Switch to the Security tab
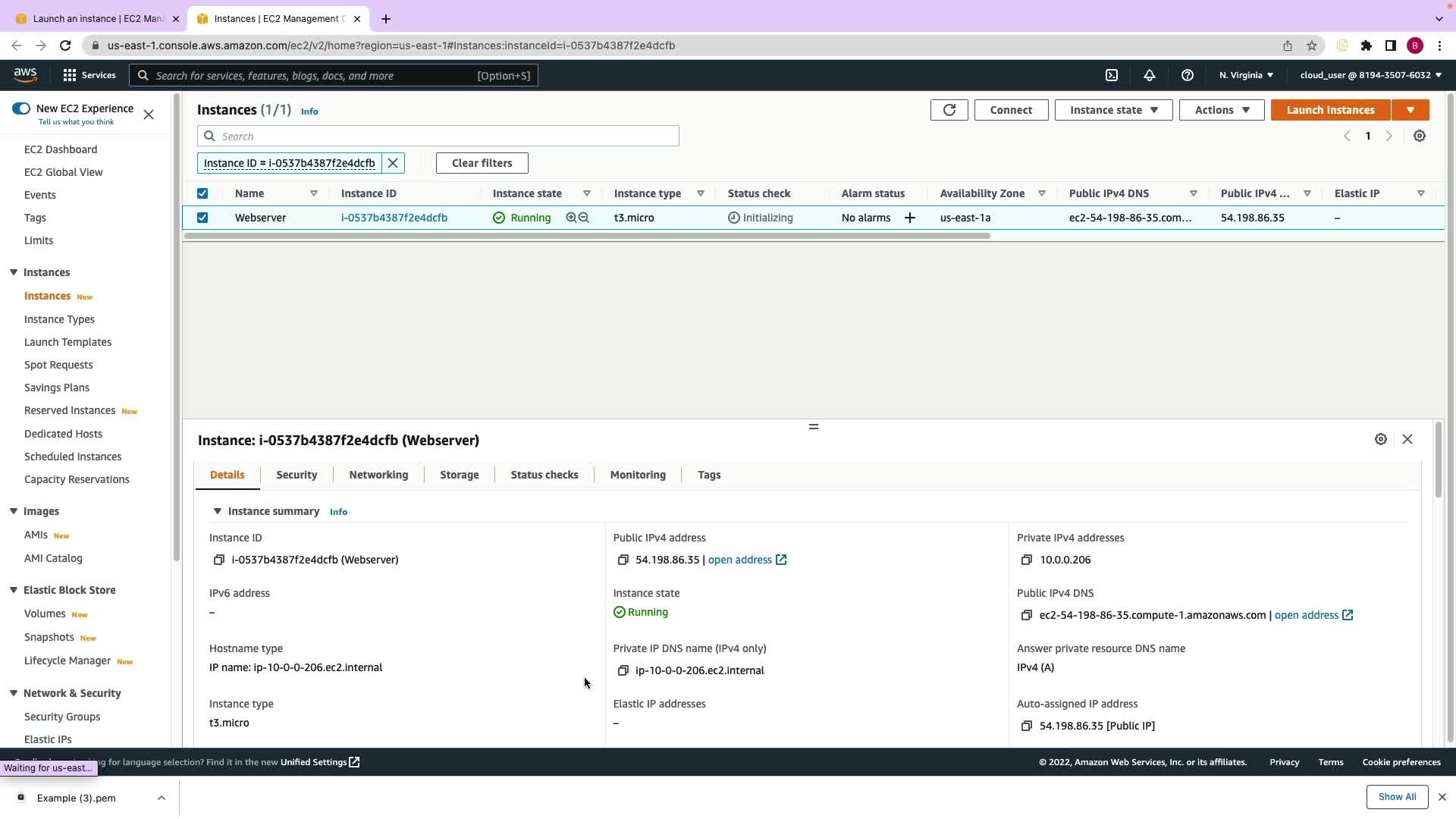The image size is (1456, 819). pyautogui.click(x=297, y=475)
